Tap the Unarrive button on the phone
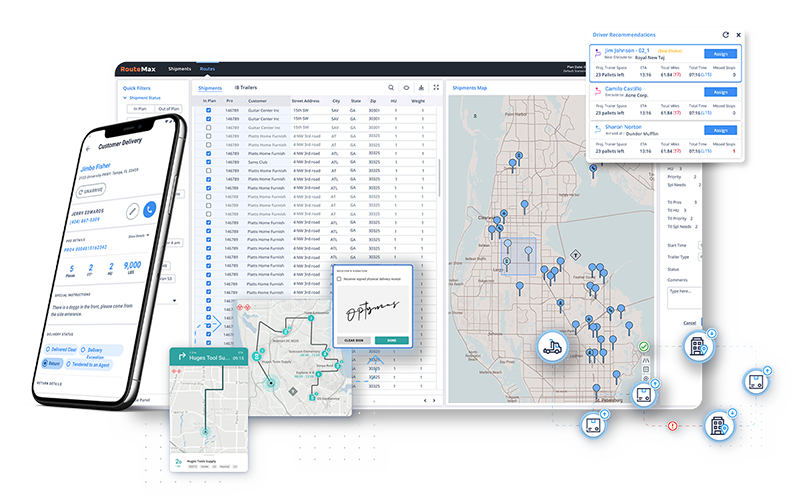The image size is (800, 503). 91,190
